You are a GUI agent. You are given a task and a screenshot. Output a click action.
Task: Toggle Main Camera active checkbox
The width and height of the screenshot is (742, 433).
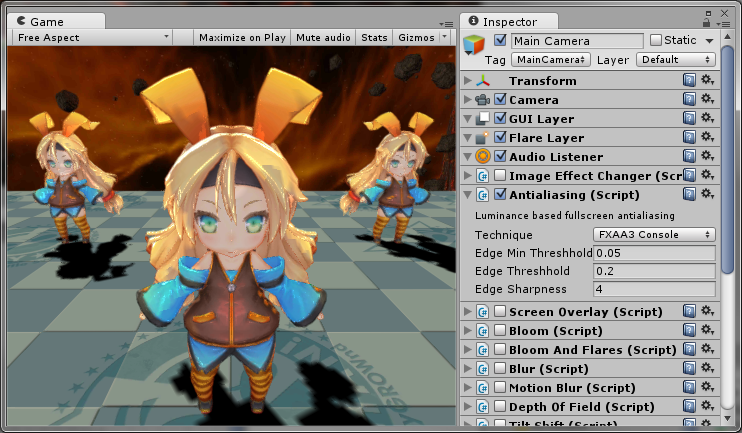tap(500, 40)
